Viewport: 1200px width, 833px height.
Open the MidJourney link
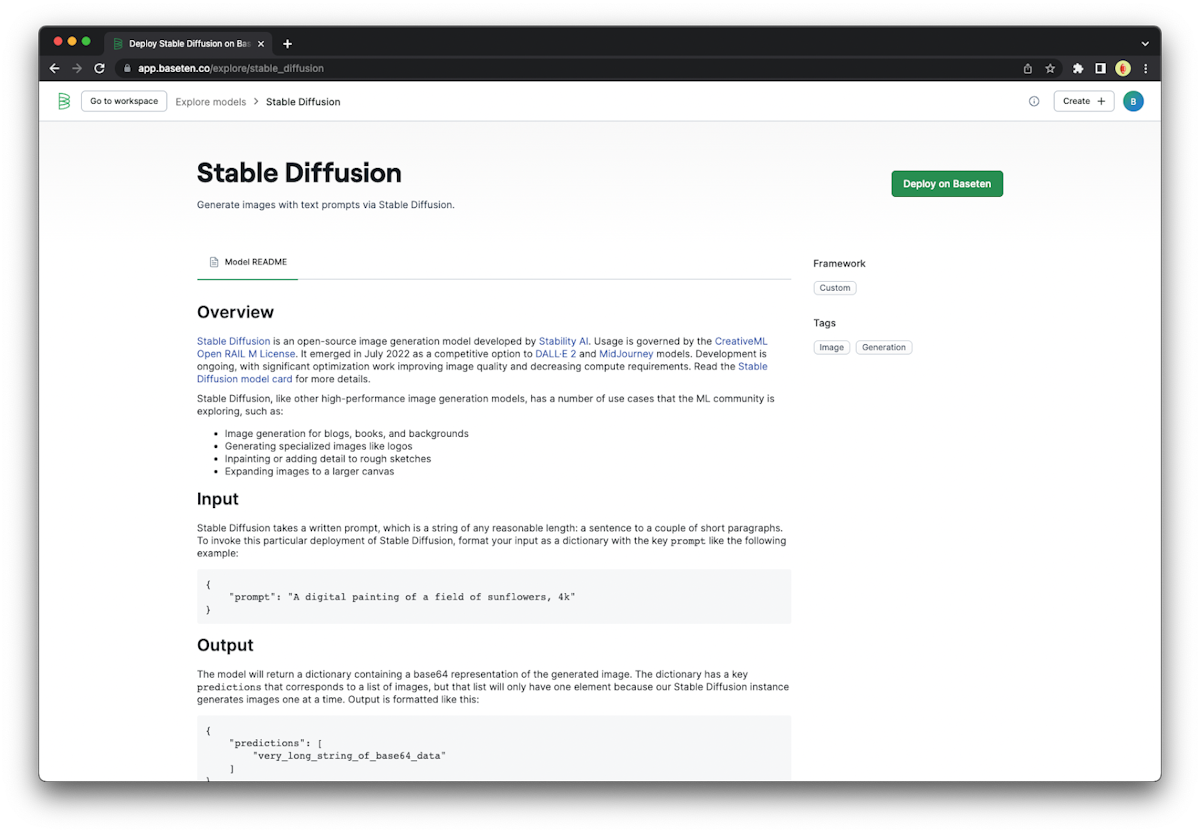click(x=627, y=354)
